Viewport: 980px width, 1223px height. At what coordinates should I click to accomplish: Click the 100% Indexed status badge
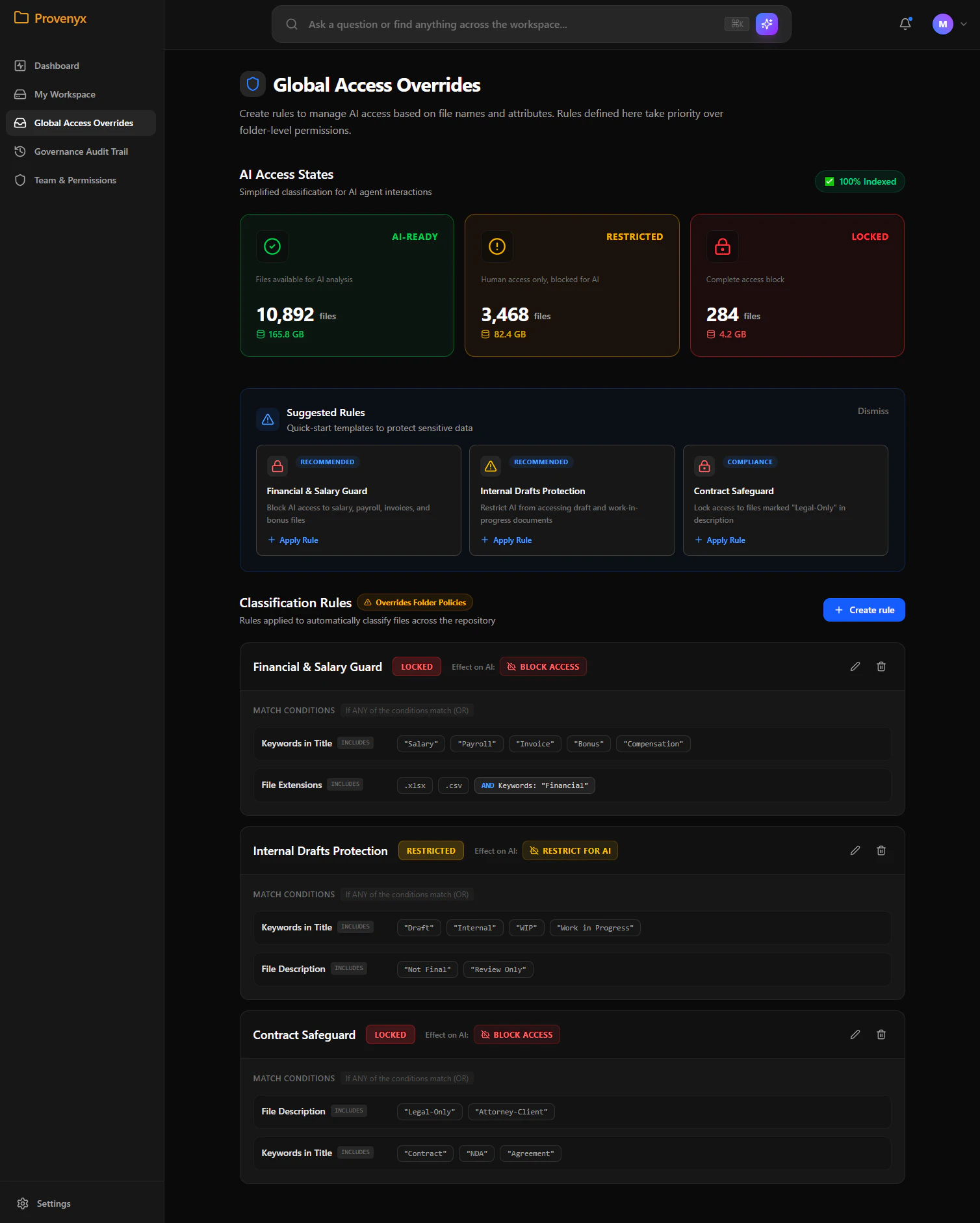click(x=860, y=181)
